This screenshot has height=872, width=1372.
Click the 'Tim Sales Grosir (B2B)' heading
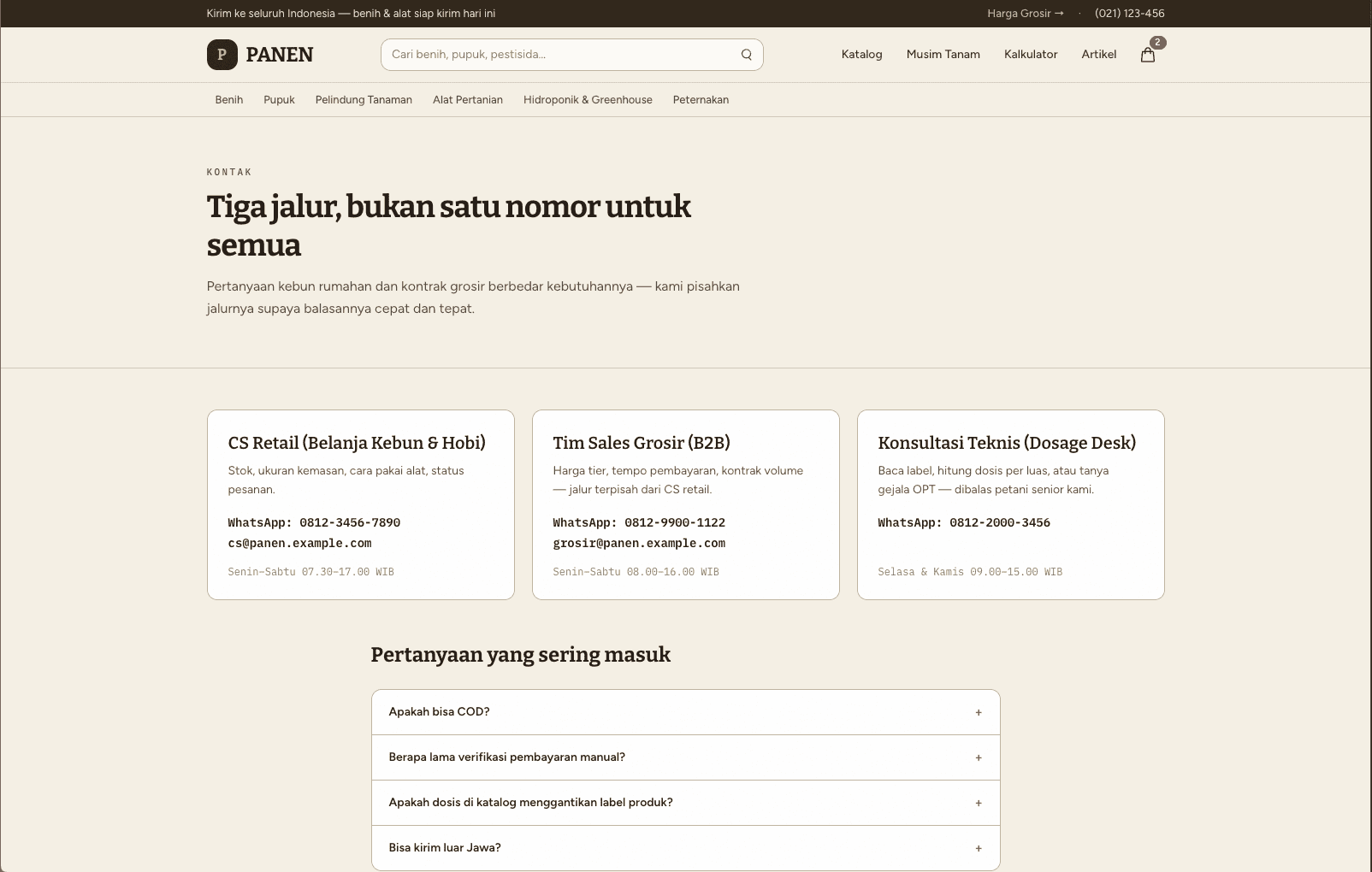tap(642, 443)
